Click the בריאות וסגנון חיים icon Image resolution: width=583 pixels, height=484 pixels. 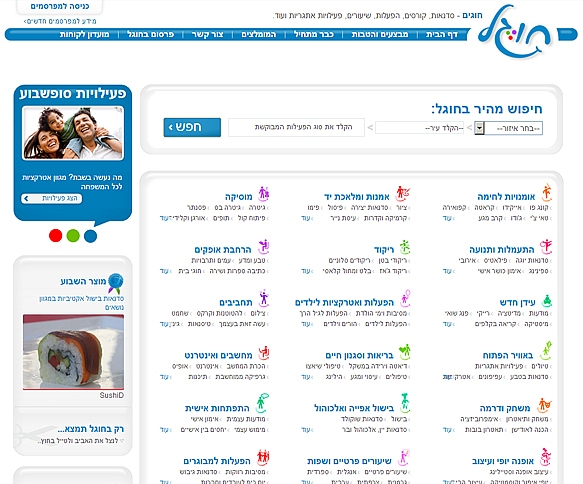[405, 352]
